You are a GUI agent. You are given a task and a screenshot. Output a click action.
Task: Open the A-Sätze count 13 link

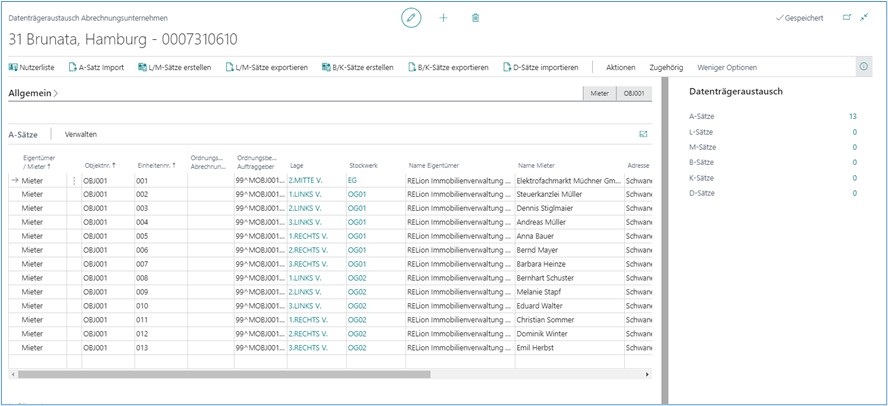[852, 116]
